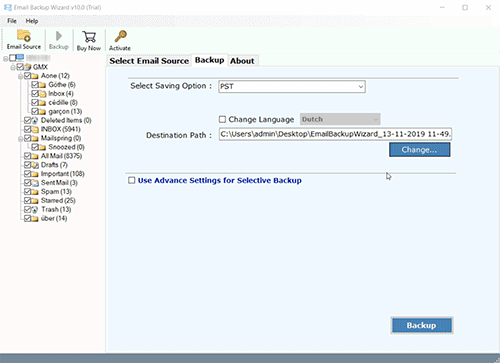Switch to the Backup tab
Viewport: 500px width, 363px height.
(209, 60)
